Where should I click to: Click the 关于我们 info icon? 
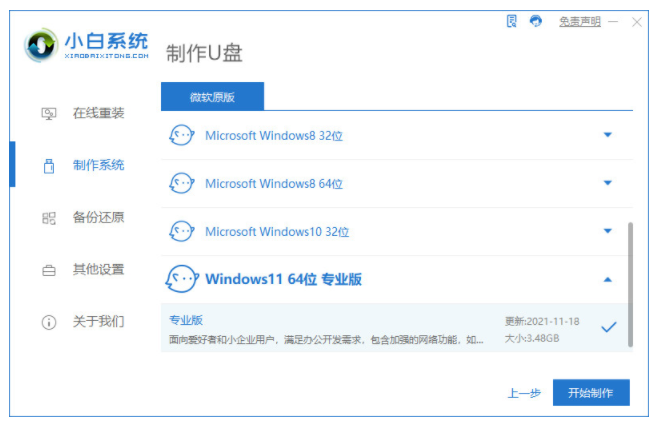[x=49, y=322]
